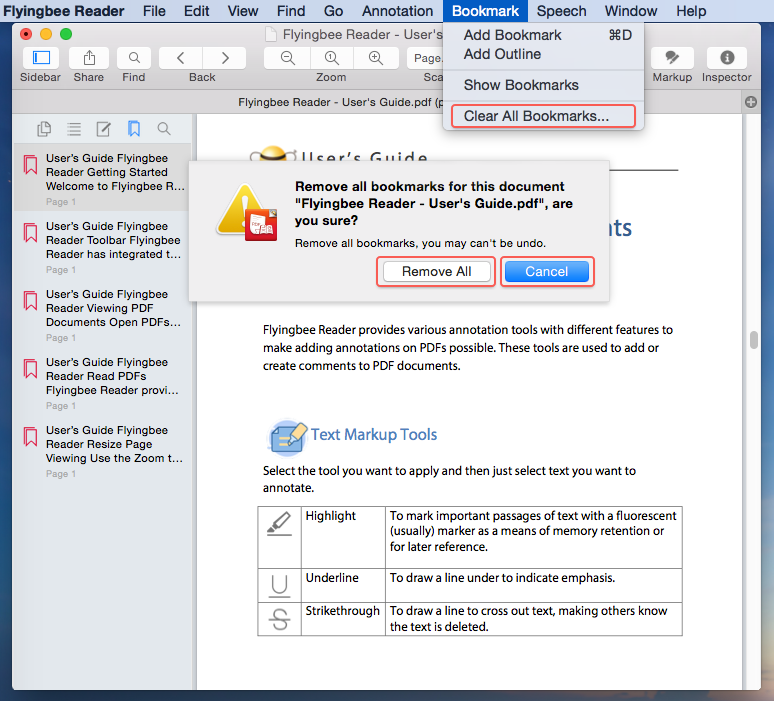Choose Add Bookmark from the menu

[543, 35]
